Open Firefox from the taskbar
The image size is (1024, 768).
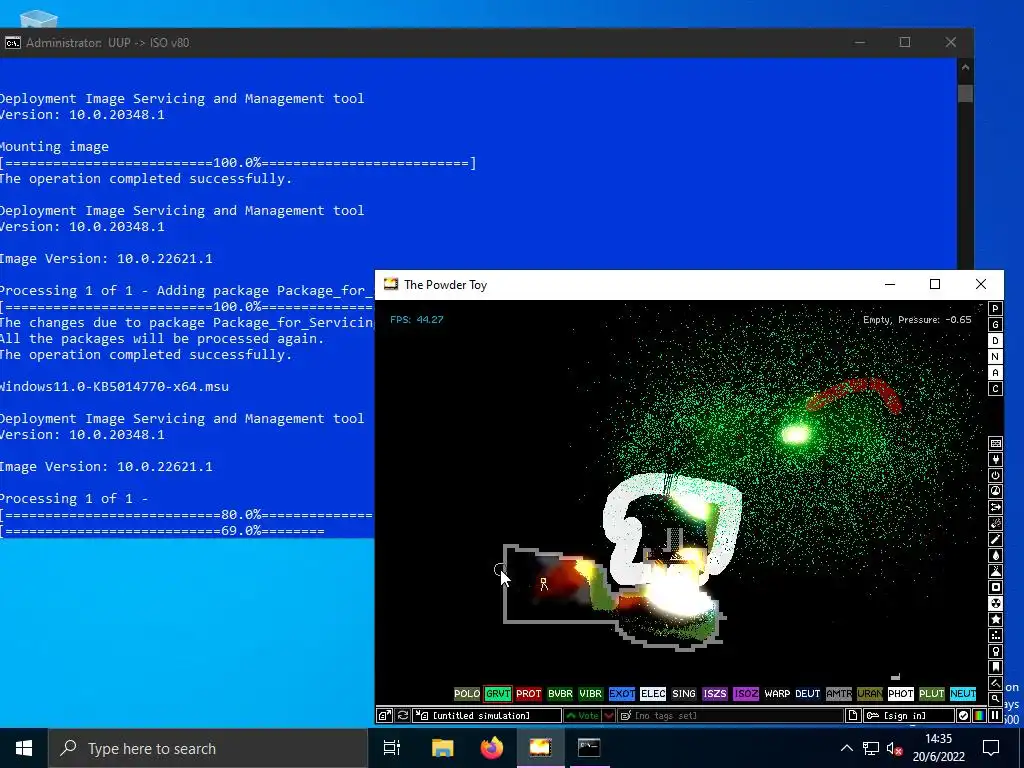pyautogui.click(x=492, y=748)
